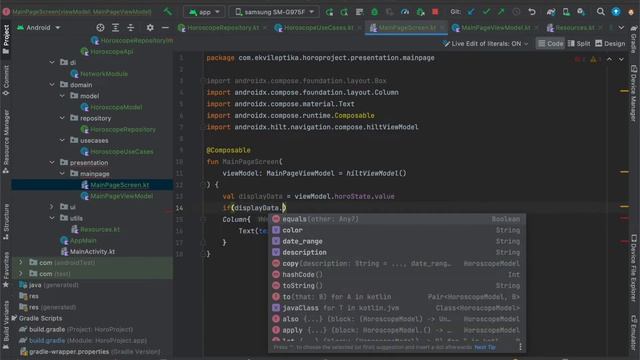640x360 pixels.
Task: Open the Resource Manager tool window
Action: click(6, 142)
